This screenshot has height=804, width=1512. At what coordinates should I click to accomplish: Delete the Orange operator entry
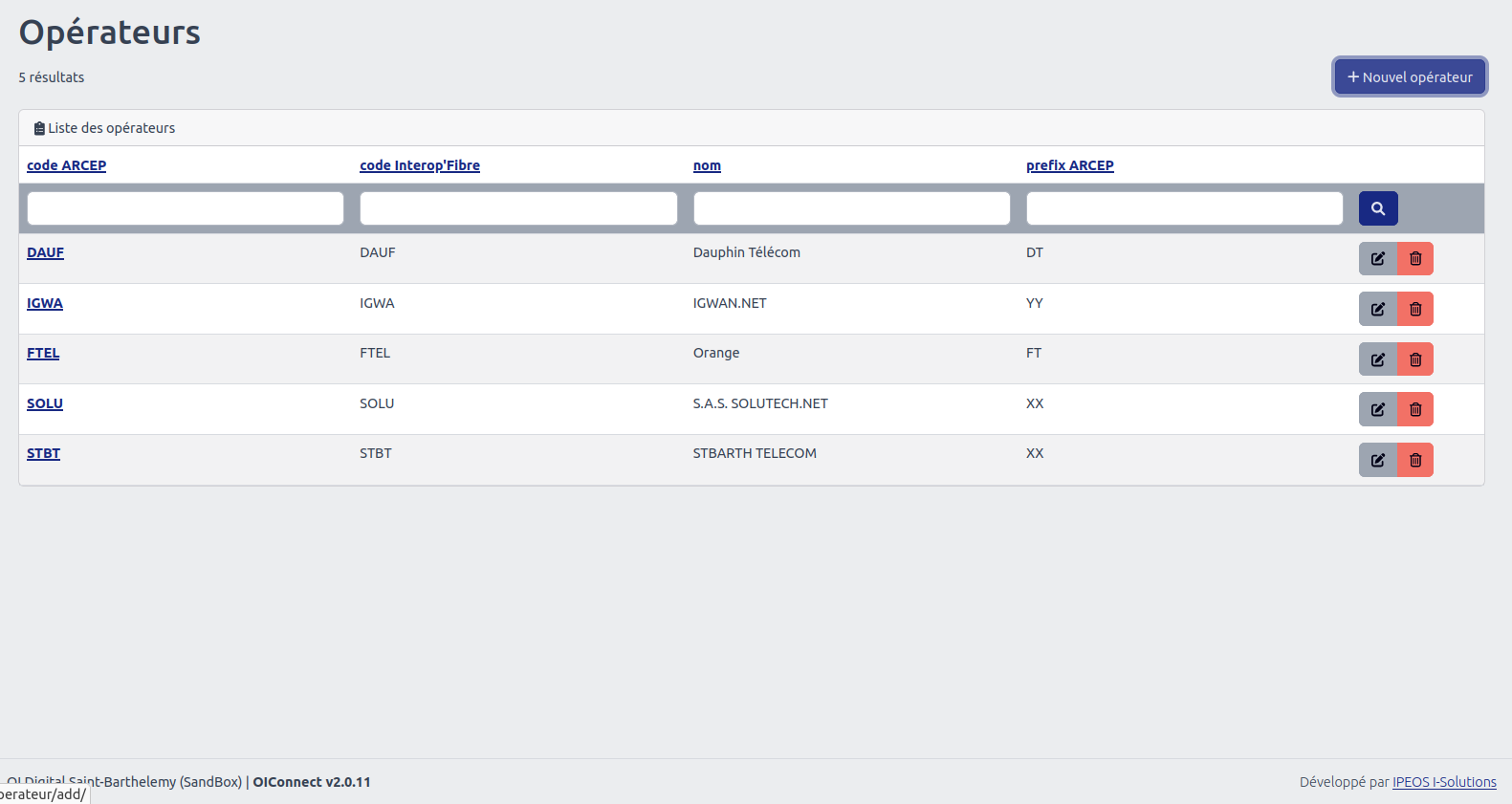(x=1415, y=359)
